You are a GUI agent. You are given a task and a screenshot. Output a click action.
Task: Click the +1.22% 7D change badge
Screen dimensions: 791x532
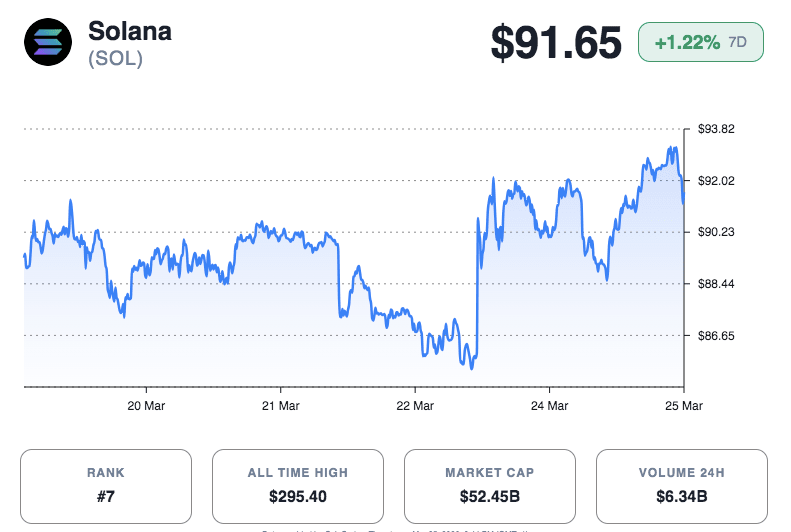[700, 43]
